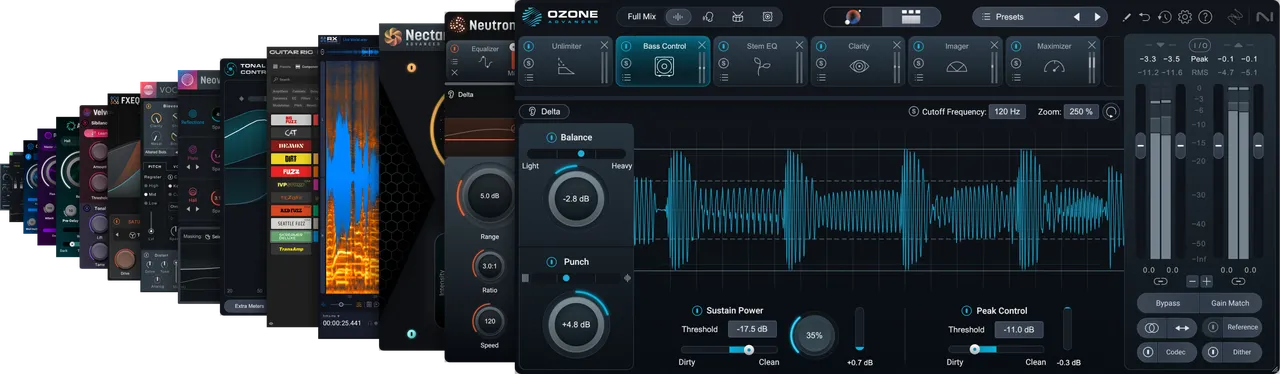Select the vocals stem focus icon
The width and height of the screenshot is (1280, 374).
click(x=709, y=17)
